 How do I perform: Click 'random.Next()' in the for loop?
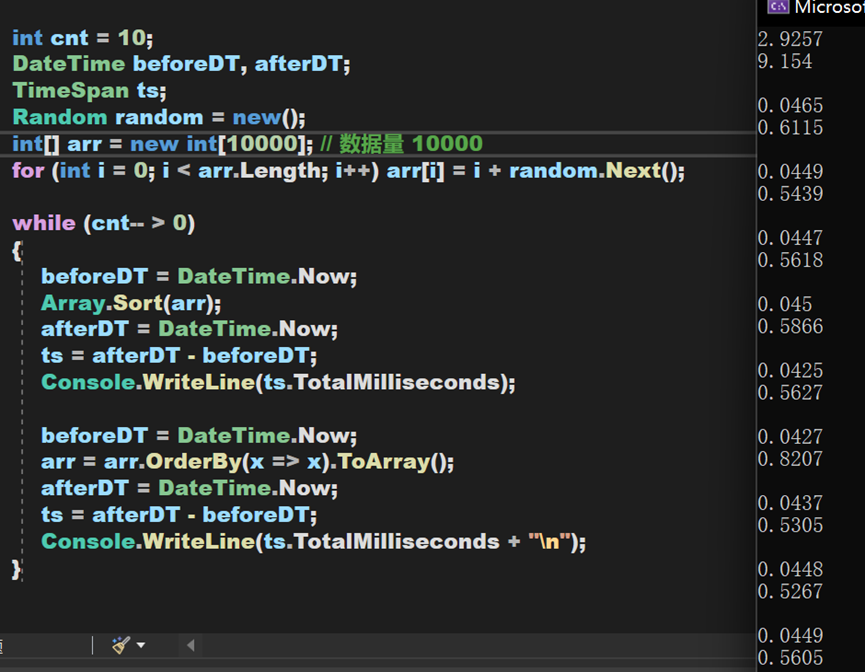(x=593, y=170)
